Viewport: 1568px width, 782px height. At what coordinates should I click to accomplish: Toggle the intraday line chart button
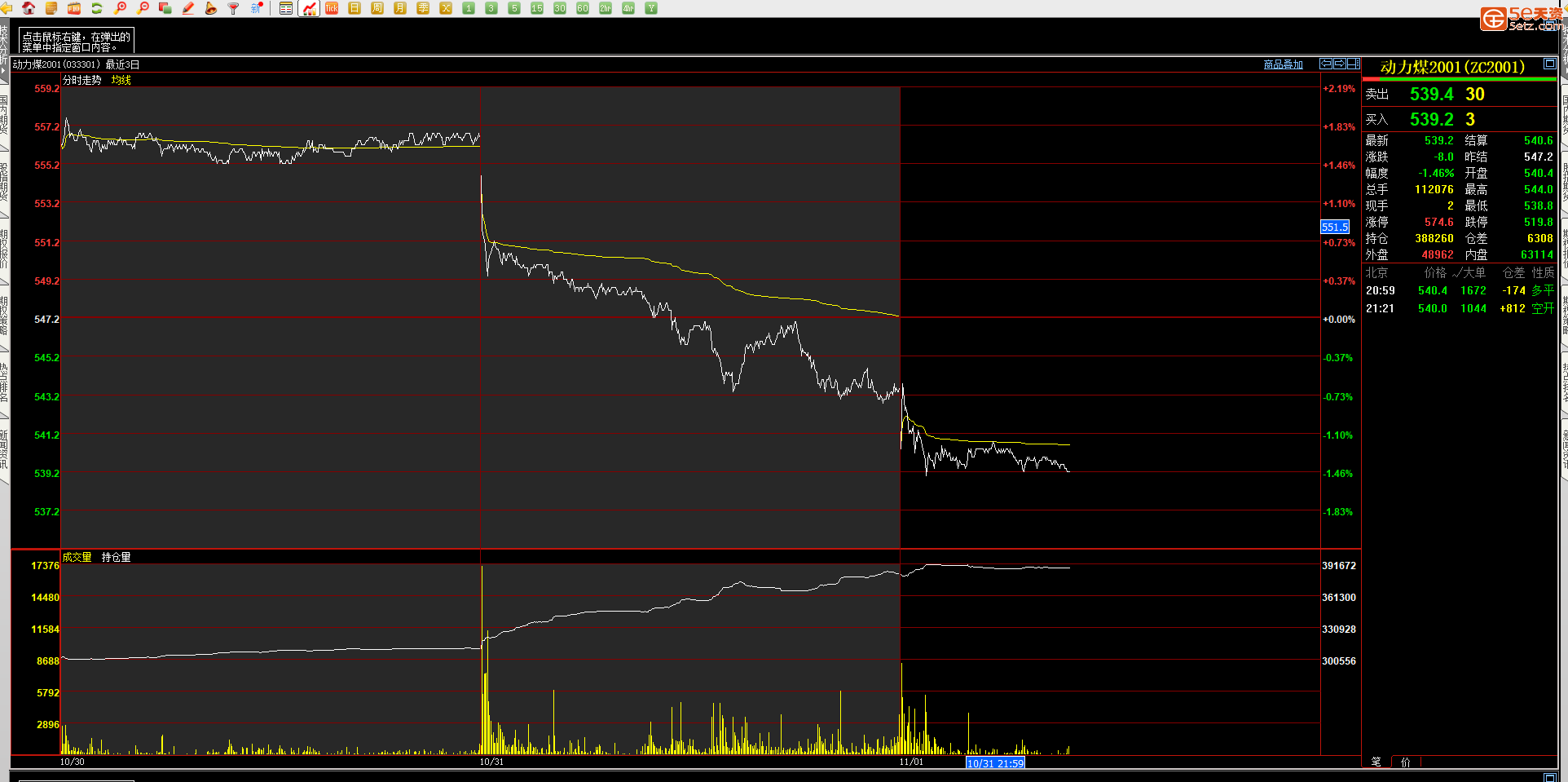click(309, 8)
